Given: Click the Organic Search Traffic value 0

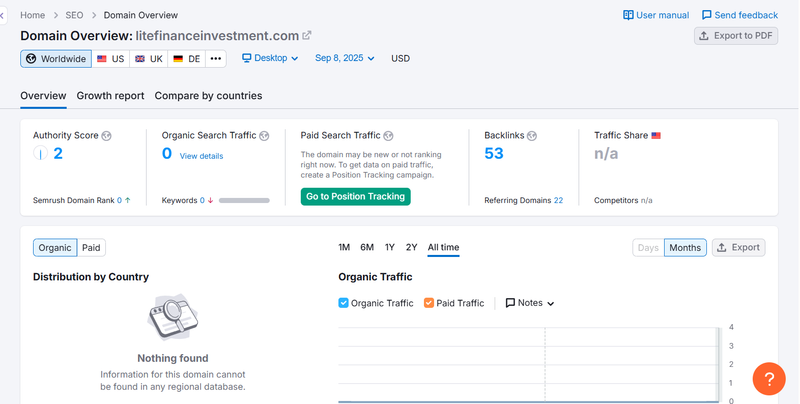Looking at the screenshot, I should pyautogui.click(x=167, y=153).
